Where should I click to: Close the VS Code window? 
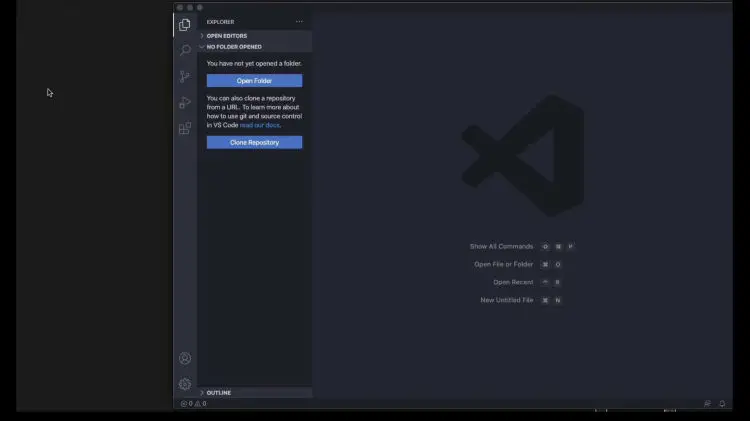click(x=180, y=8)
